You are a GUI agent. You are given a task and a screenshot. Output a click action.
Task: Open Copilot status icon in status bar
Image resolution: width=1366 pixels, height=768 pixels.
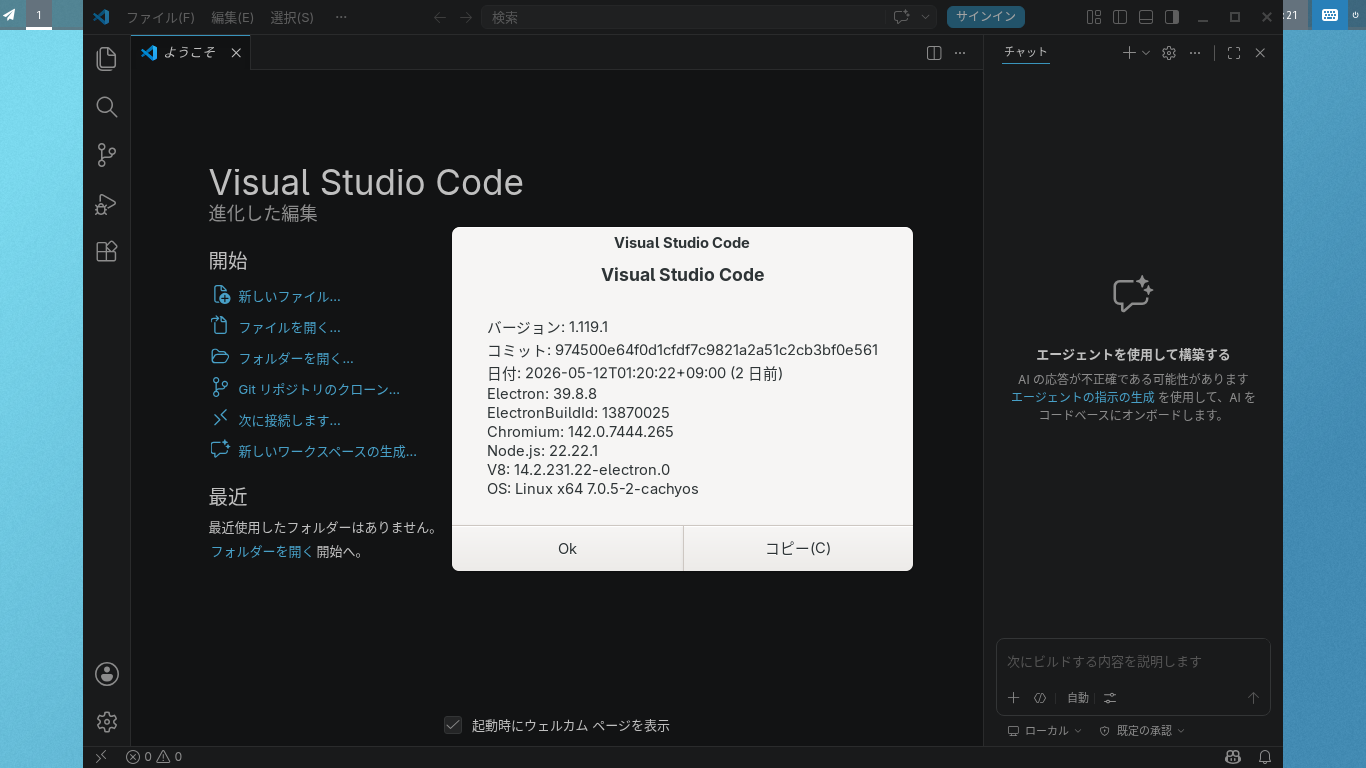click(x=1234, y=757)
